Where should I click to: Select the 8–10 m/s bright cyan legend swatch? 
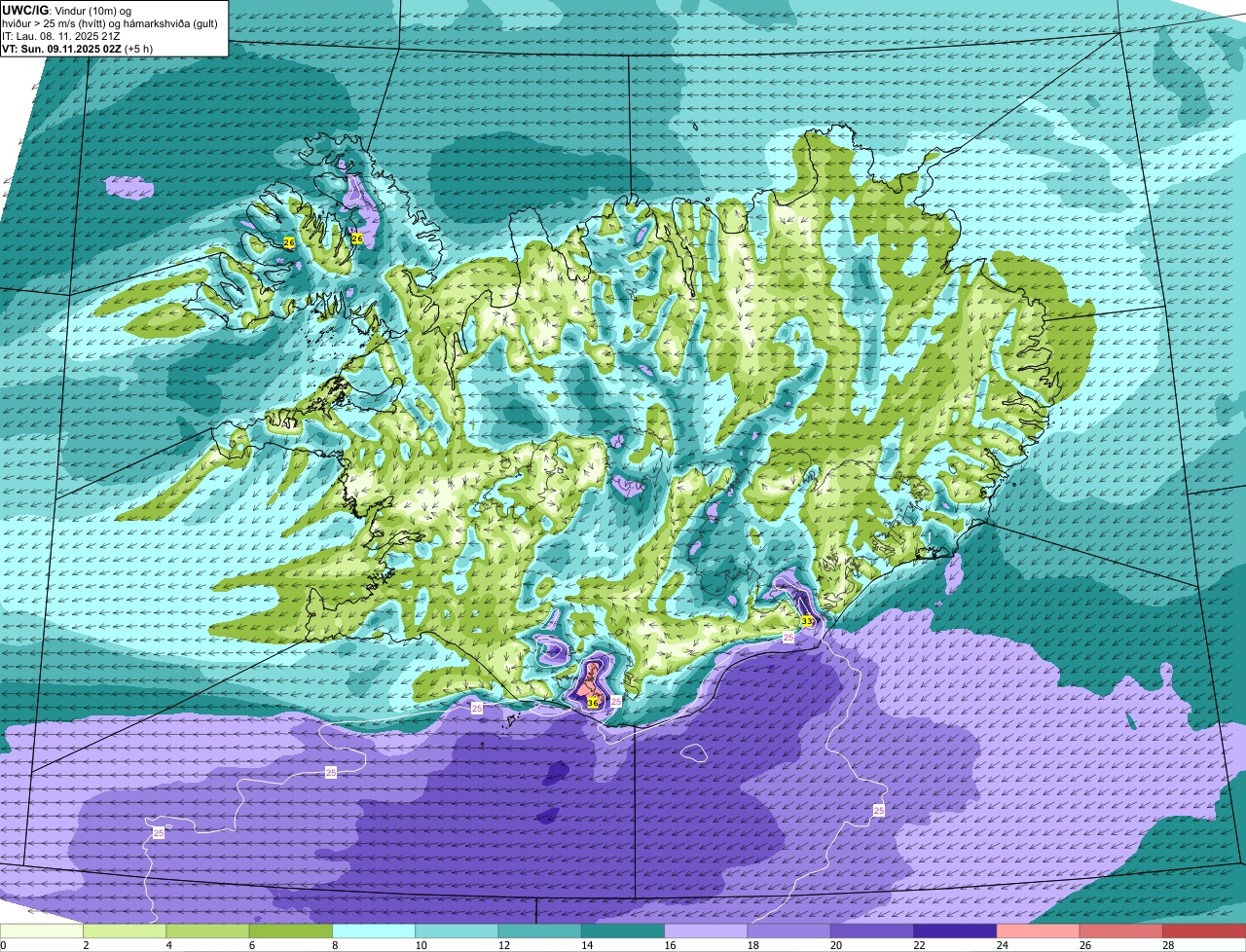pyautogui.click(x=374, y=932)
